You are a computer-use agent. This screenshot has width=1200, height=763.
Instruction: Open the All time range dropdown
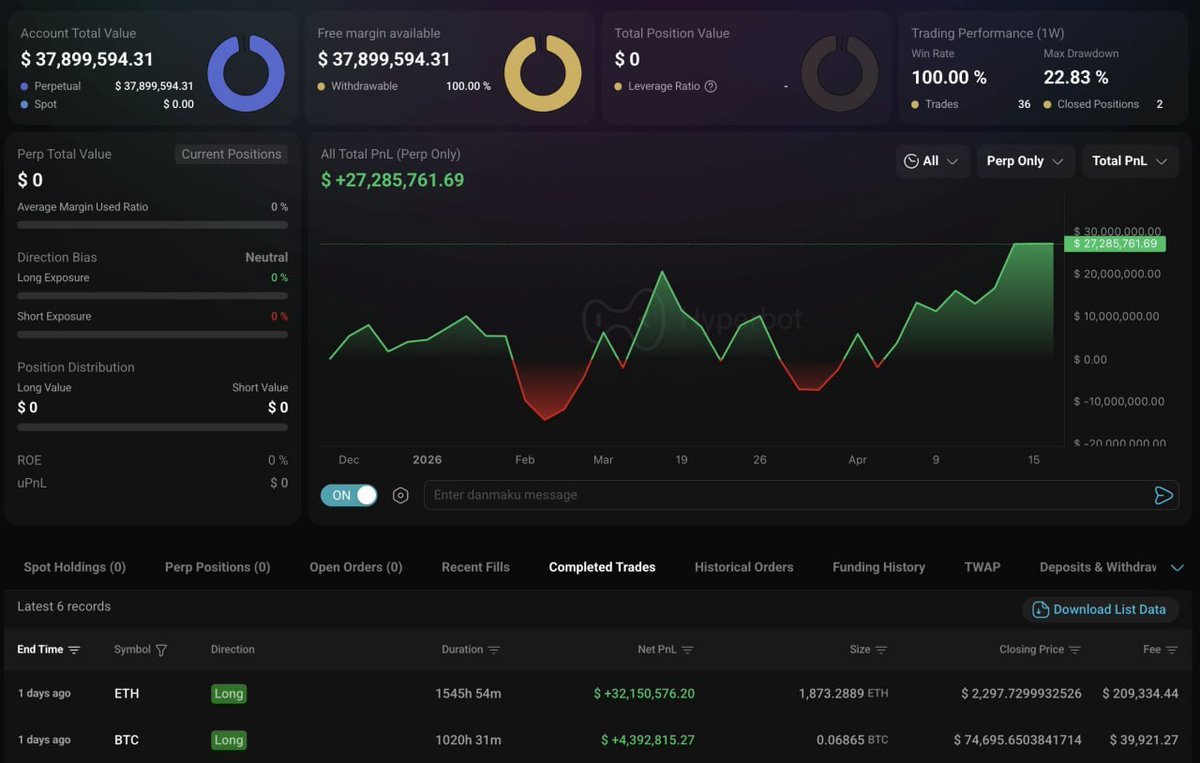pos(932,161)
